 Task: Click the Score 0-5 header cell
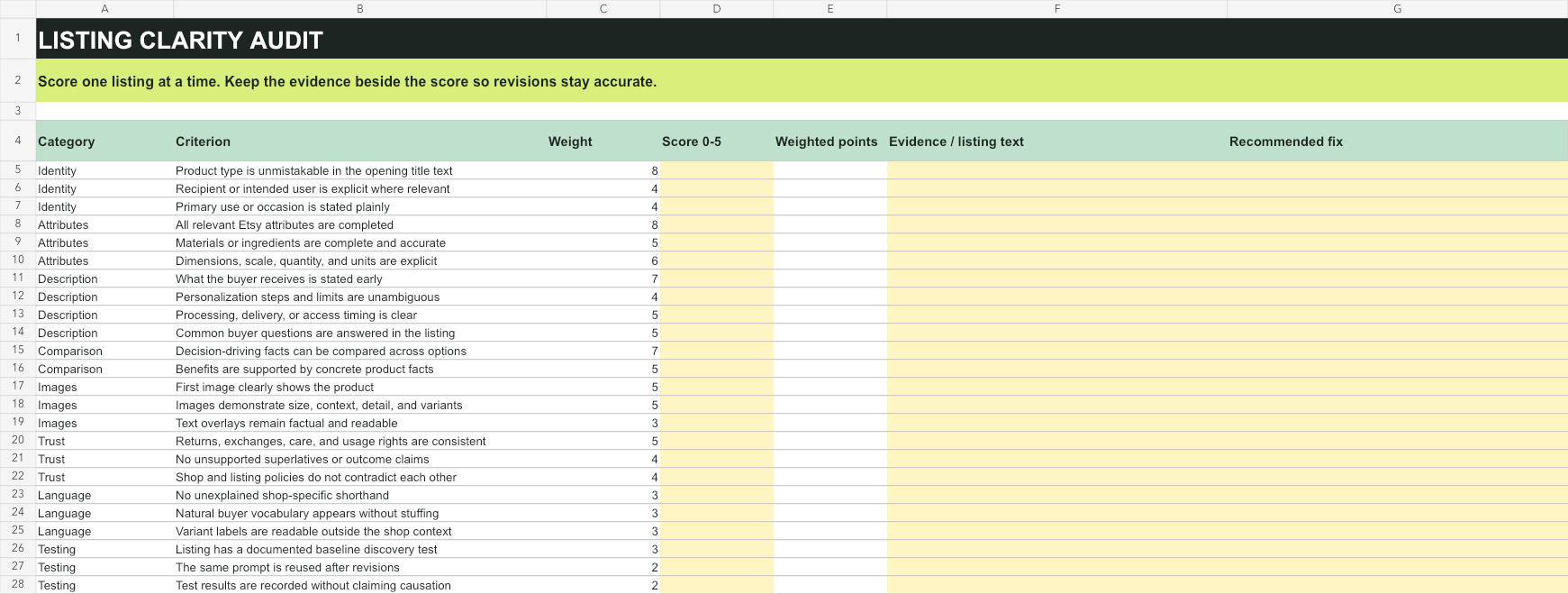click(717, 141)
